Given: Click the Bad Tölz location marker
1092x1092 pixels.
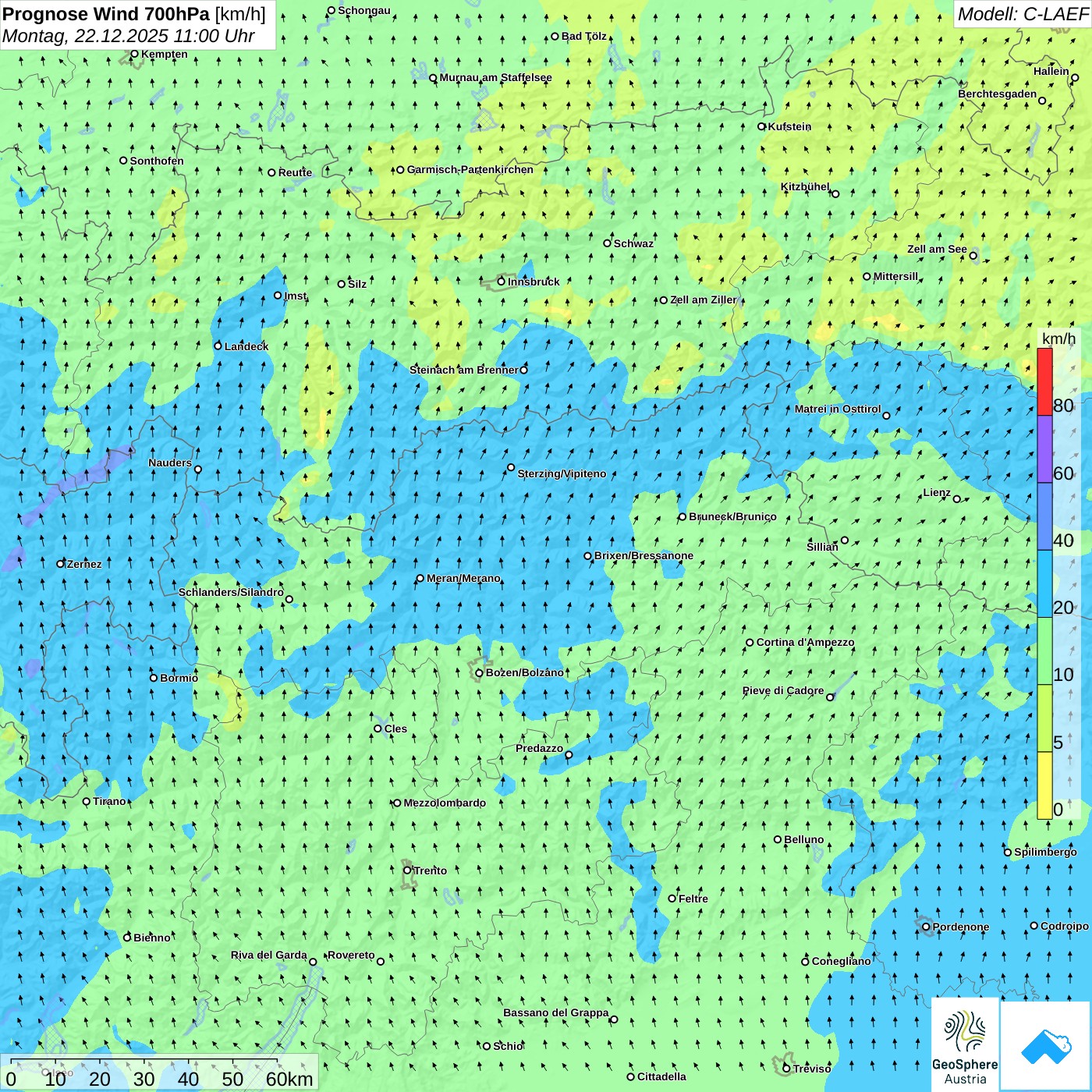Looking at the screenshot, I should (x=555, y=36).
